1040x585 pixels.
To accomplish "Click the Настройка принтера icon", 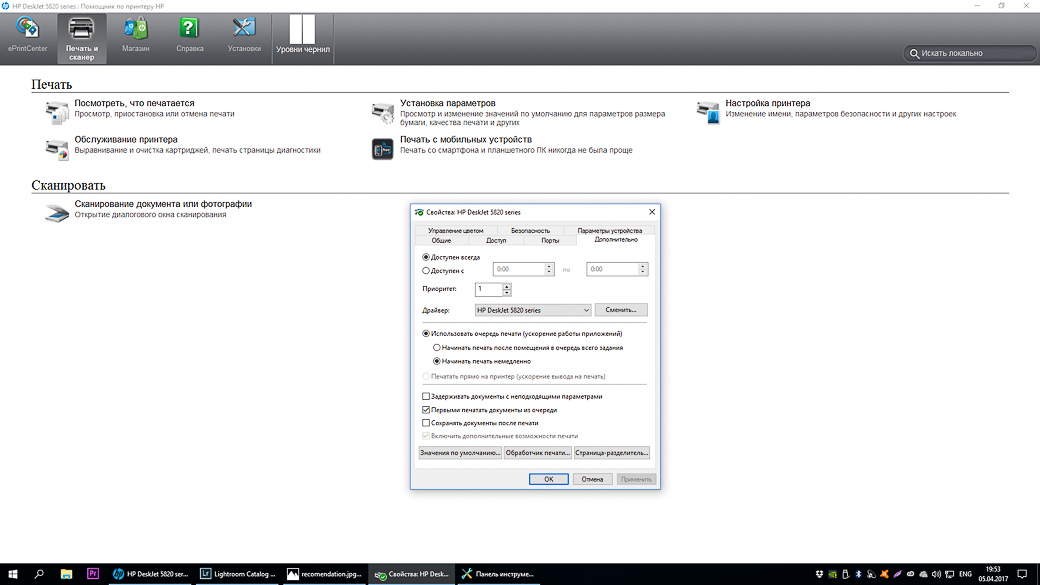I will pyautogui.click(x=708, y=112).
